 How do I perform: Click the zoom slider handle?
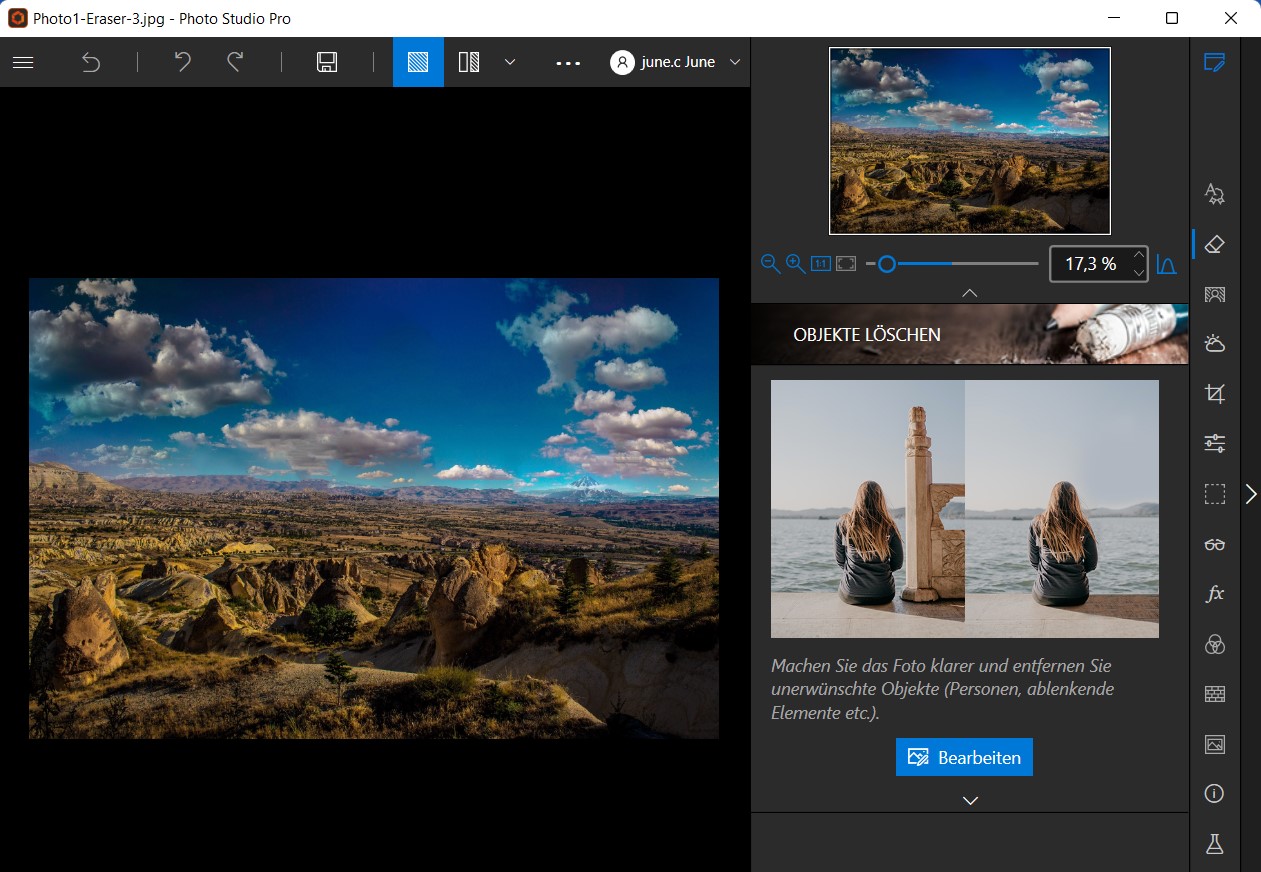pos(886,264)
